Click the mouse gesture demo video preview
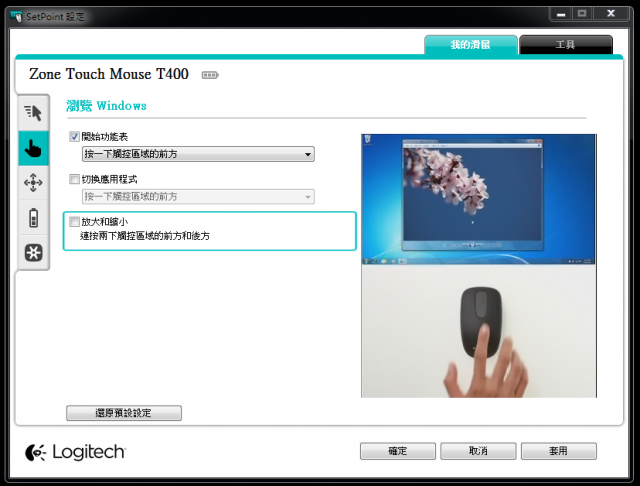This screenshot has width=640, height=486. click(479, 266)
